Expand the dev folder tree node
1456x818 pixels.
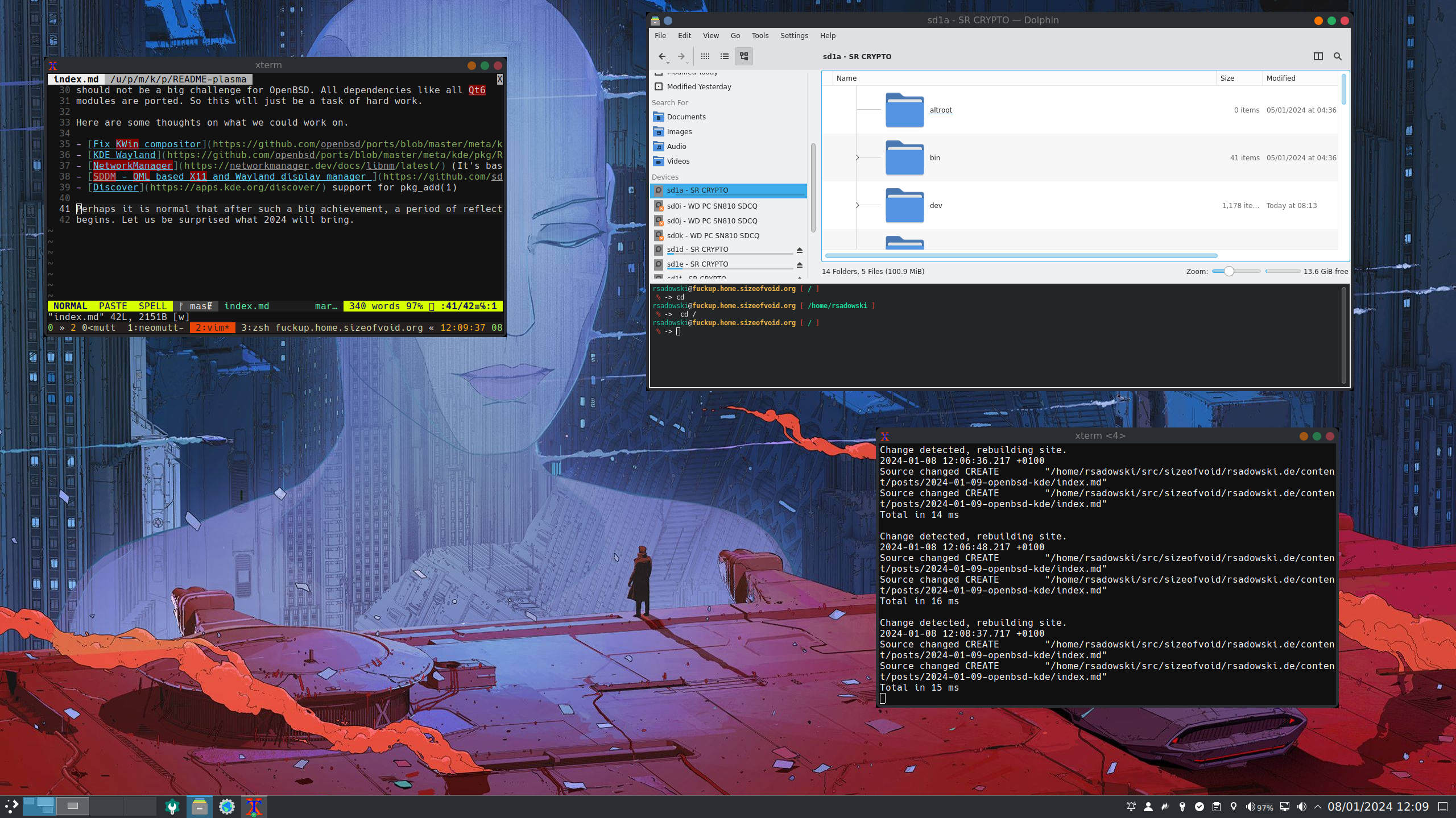tap(857, 205)
